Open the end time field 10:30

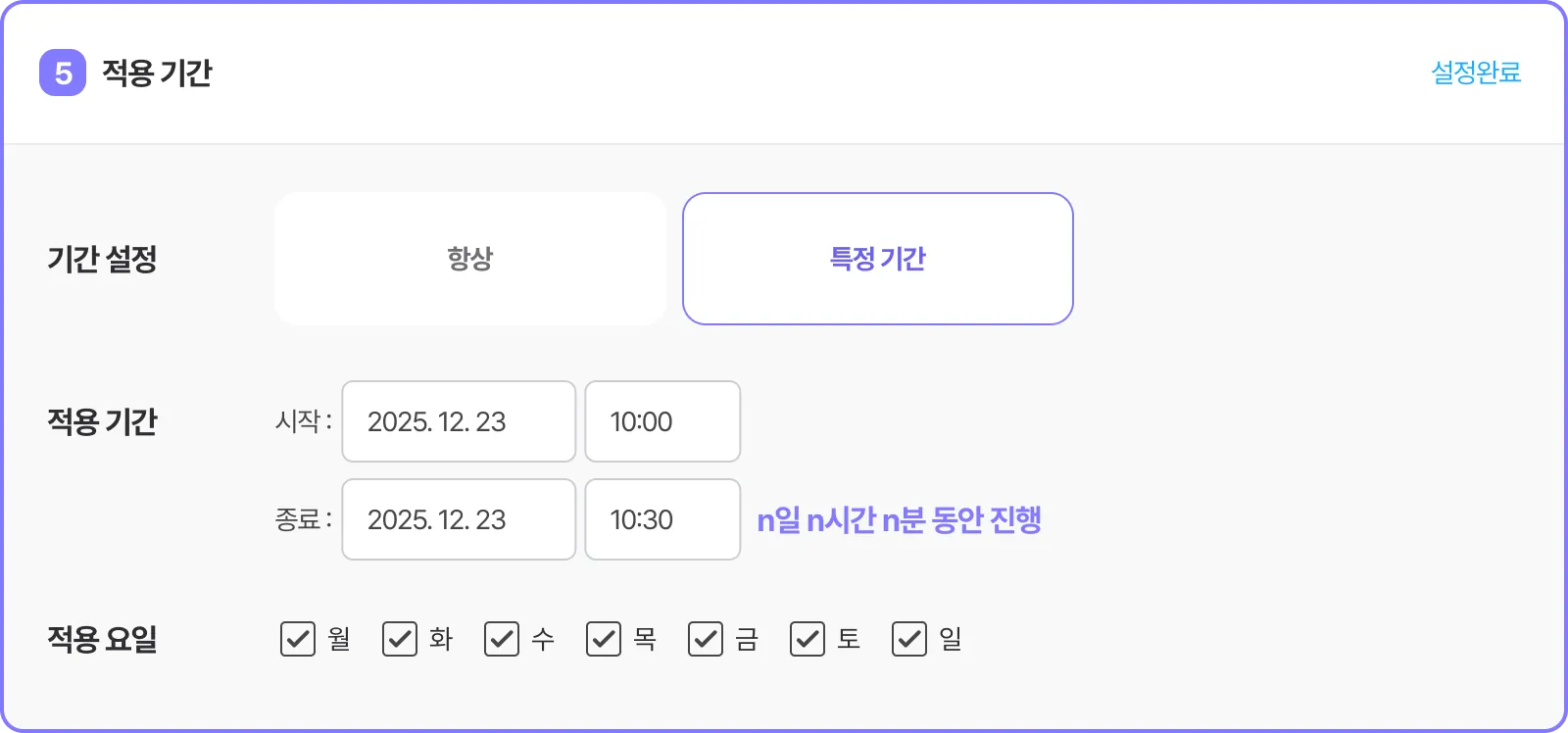point(662,519)
